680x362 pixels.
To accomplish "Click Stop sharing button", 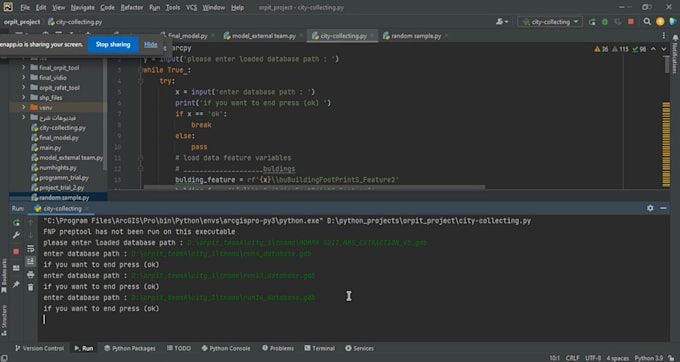I will point(113,45).
